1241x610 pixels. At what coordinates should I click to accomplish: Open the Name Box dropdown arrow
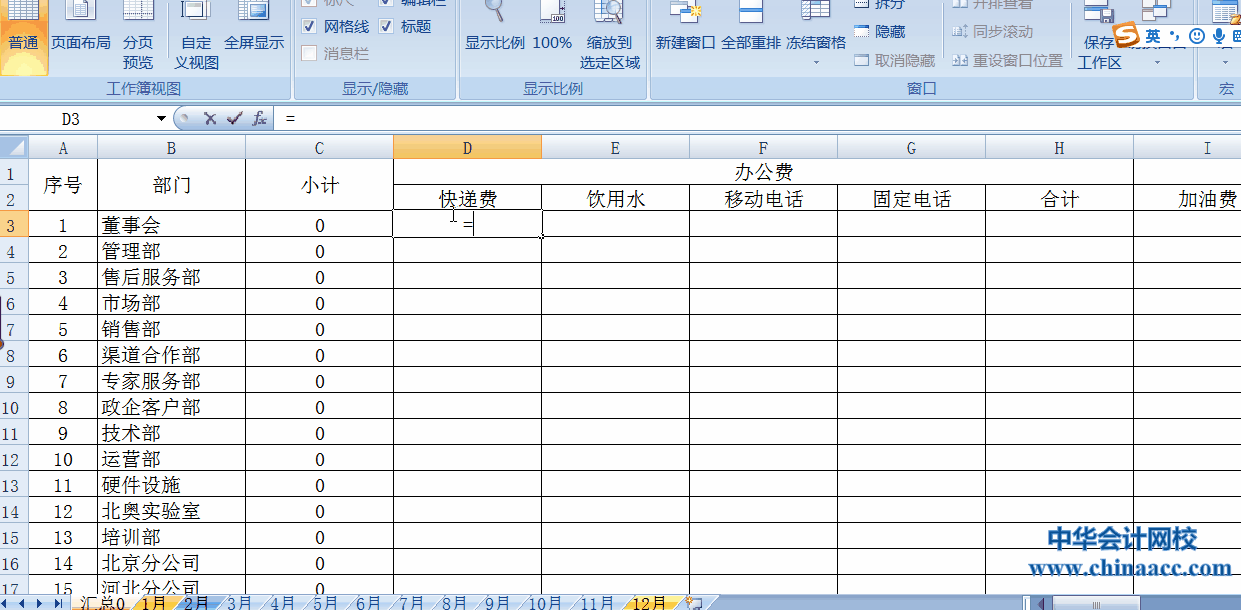click(160, 117)
